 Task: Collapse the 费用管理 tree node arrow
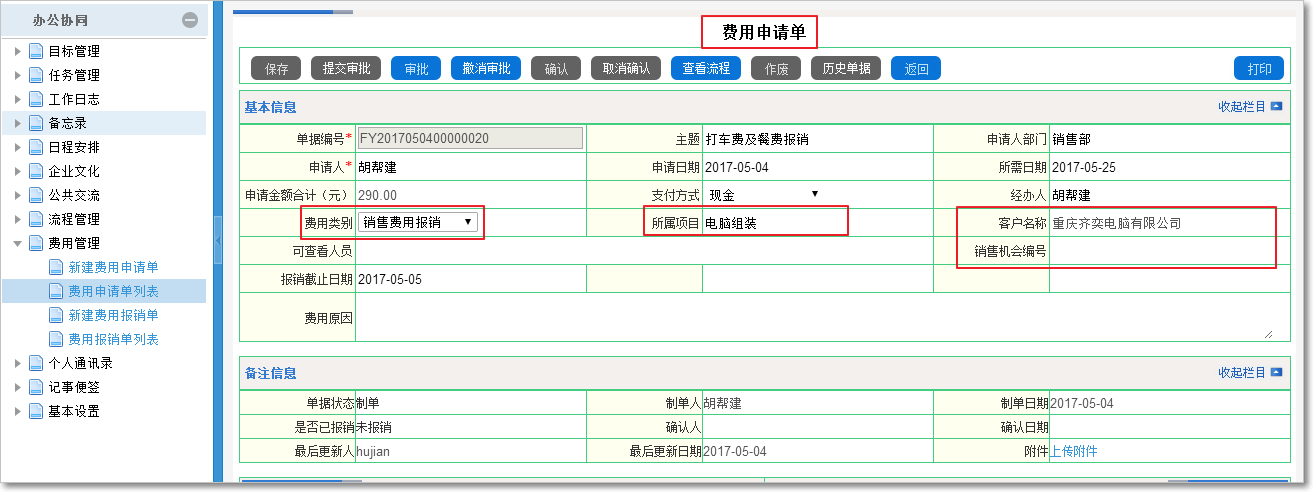point(18,243)
